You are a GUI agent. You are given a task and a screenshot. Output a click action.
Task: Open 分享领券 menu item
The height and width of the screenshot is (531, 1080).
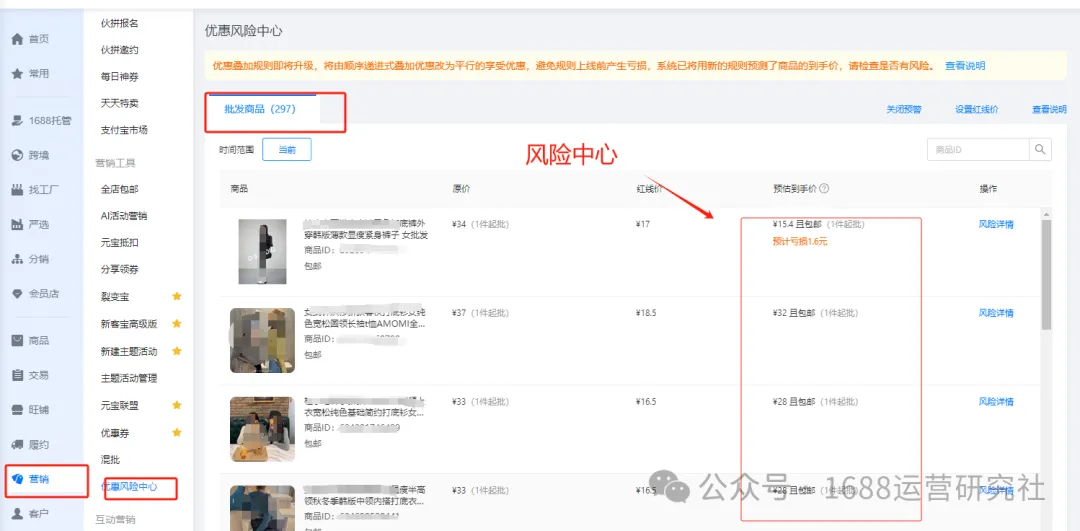pos(120,269)
